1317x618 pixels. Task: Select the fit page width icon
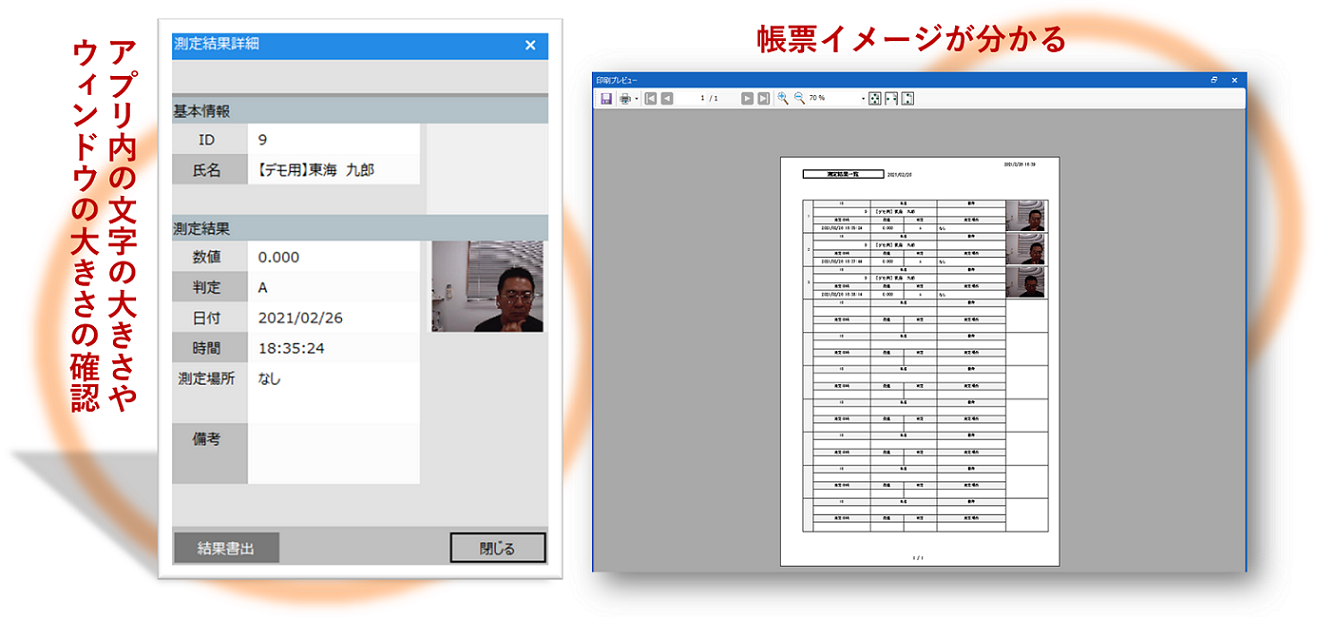coord(891,98)
